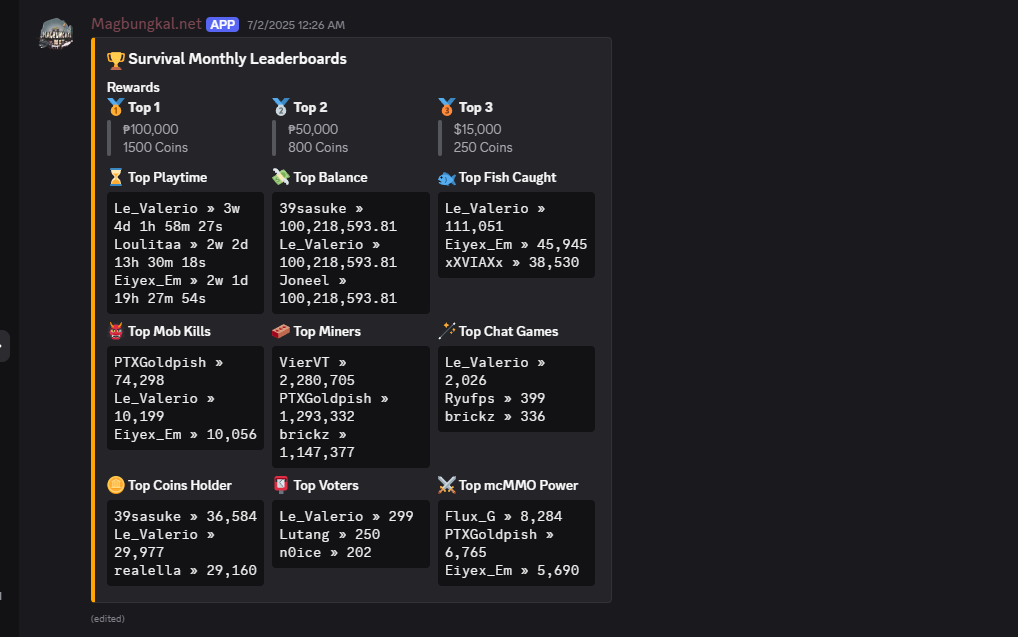
Task: Click the crossed swords emoji beside Top mcMMO Power
Action: [x=447, y=485]
